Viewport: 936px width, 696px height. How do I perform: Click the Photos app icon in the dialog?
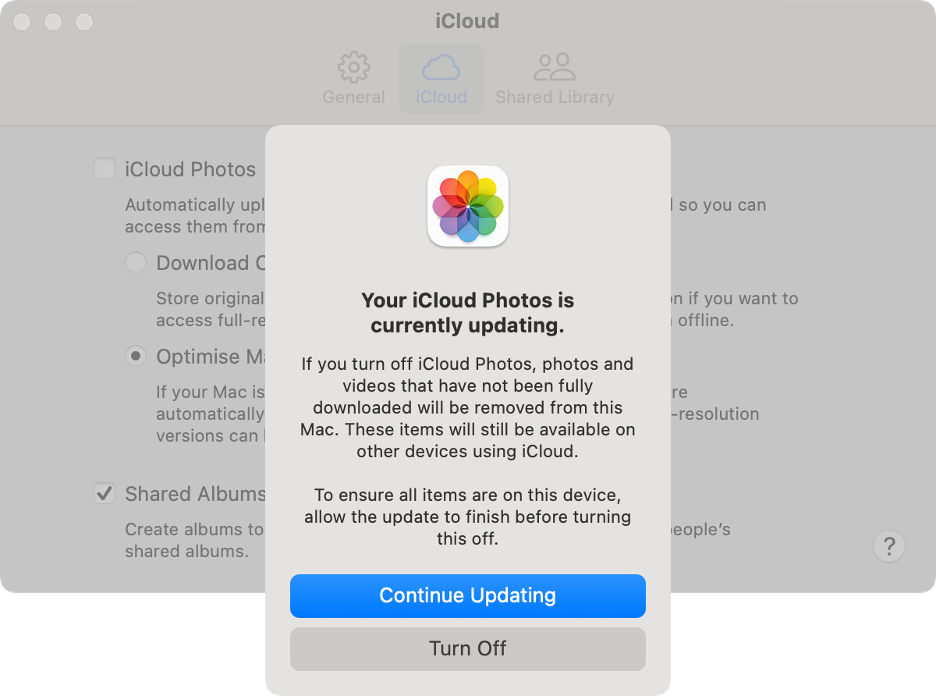[467, 207]
